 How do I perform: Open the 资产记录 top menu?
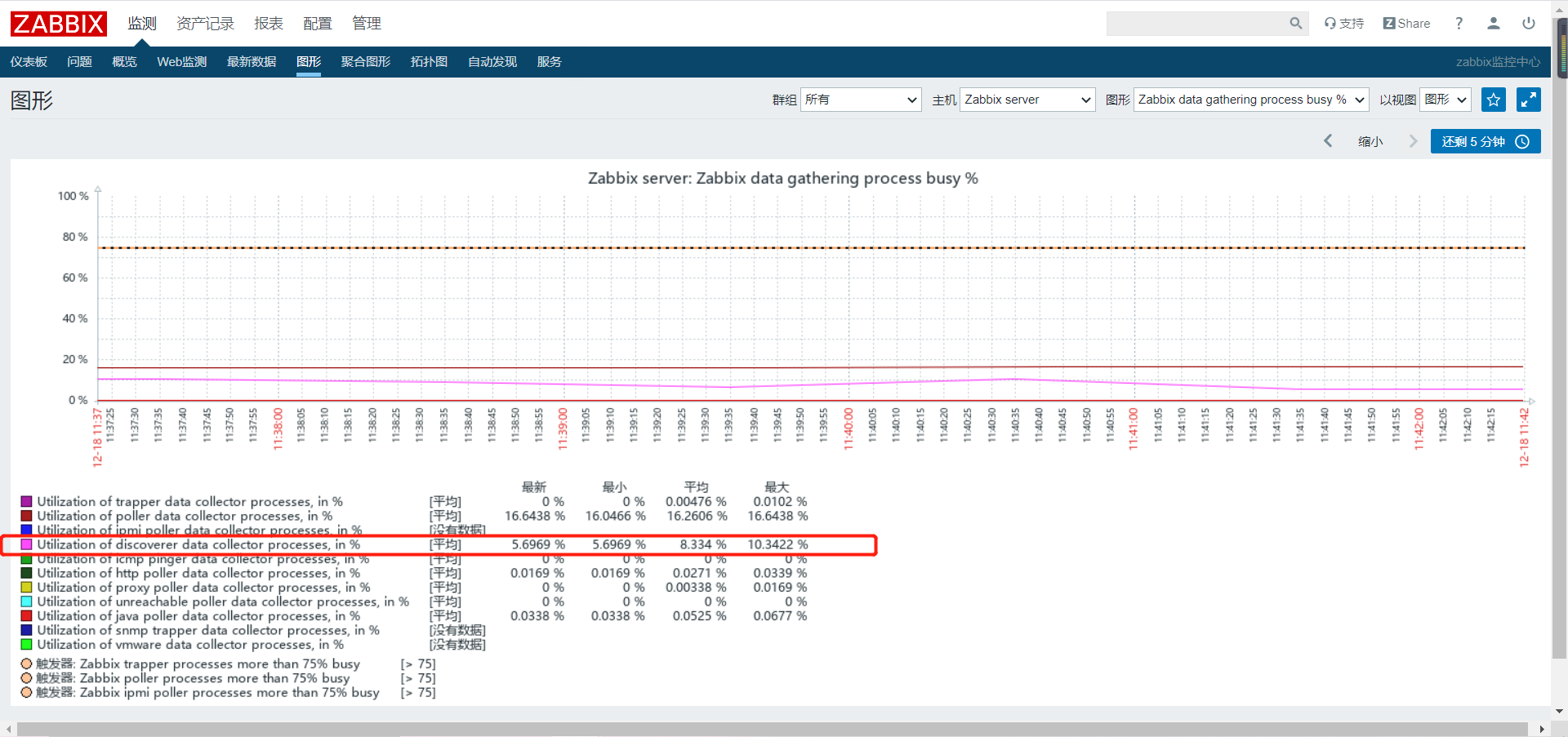206,24
